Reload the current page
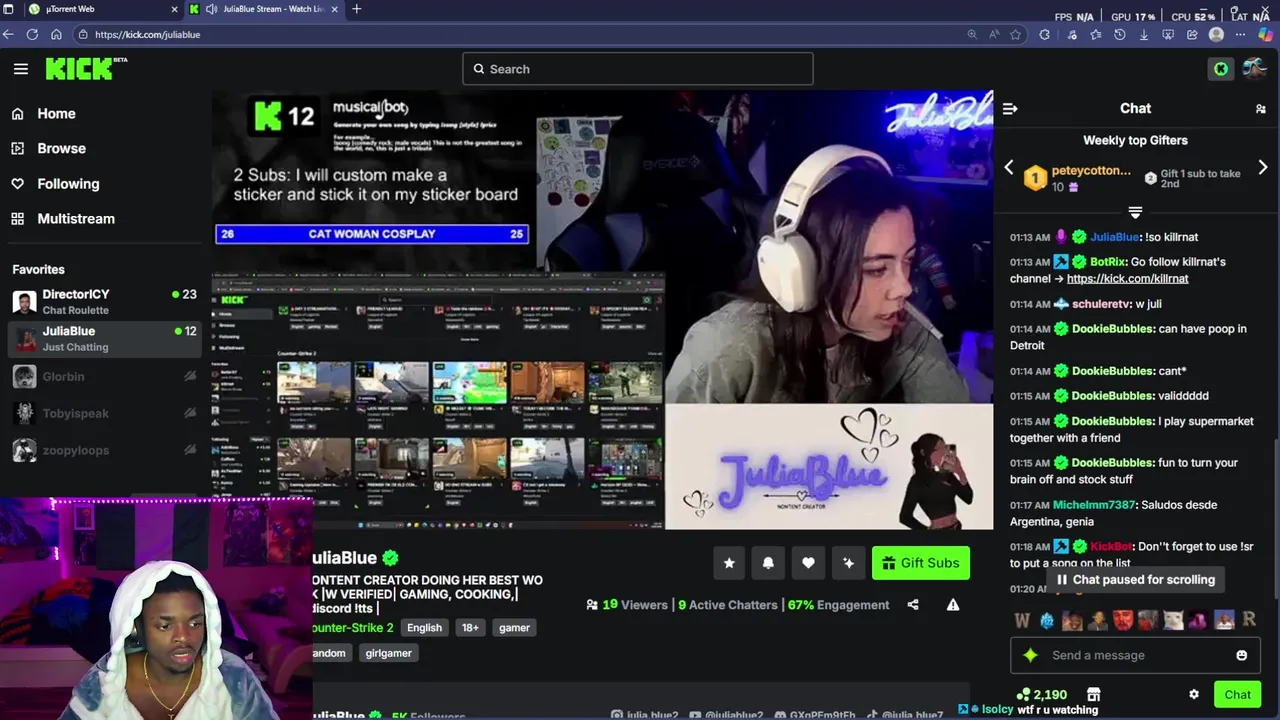 coord(32,34)
